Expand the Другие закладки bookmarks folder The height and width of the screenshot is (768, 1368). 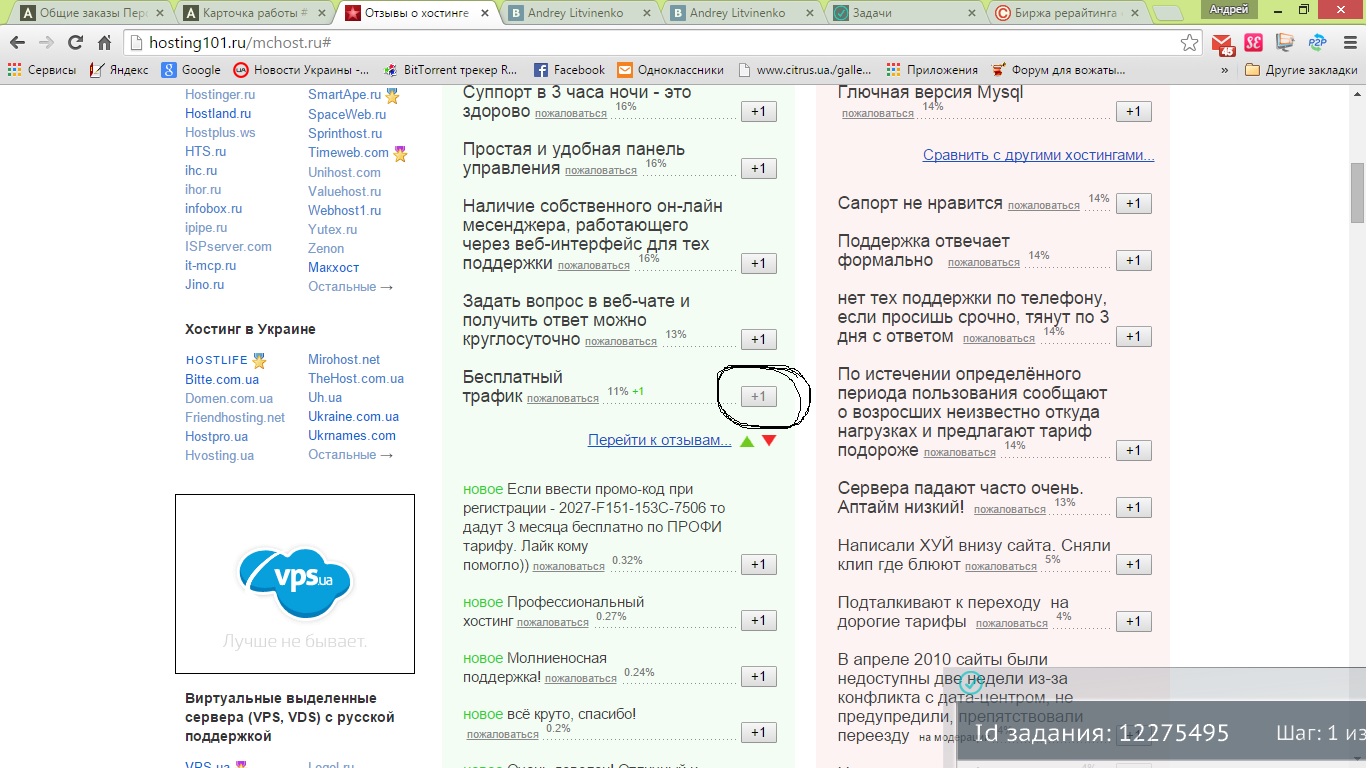[x=1301, y=70]
